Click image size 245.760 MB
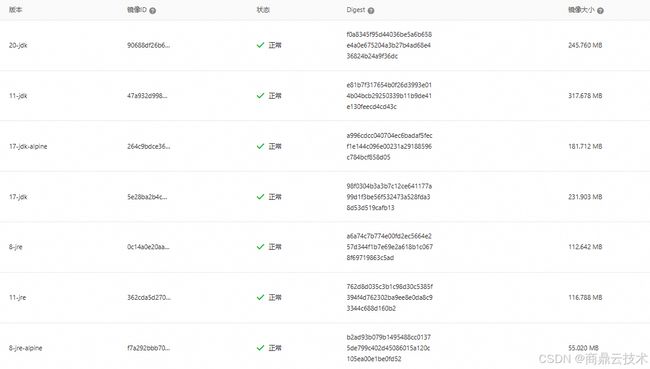This screenshot has width=650, height=369. (x=585, y=45)
